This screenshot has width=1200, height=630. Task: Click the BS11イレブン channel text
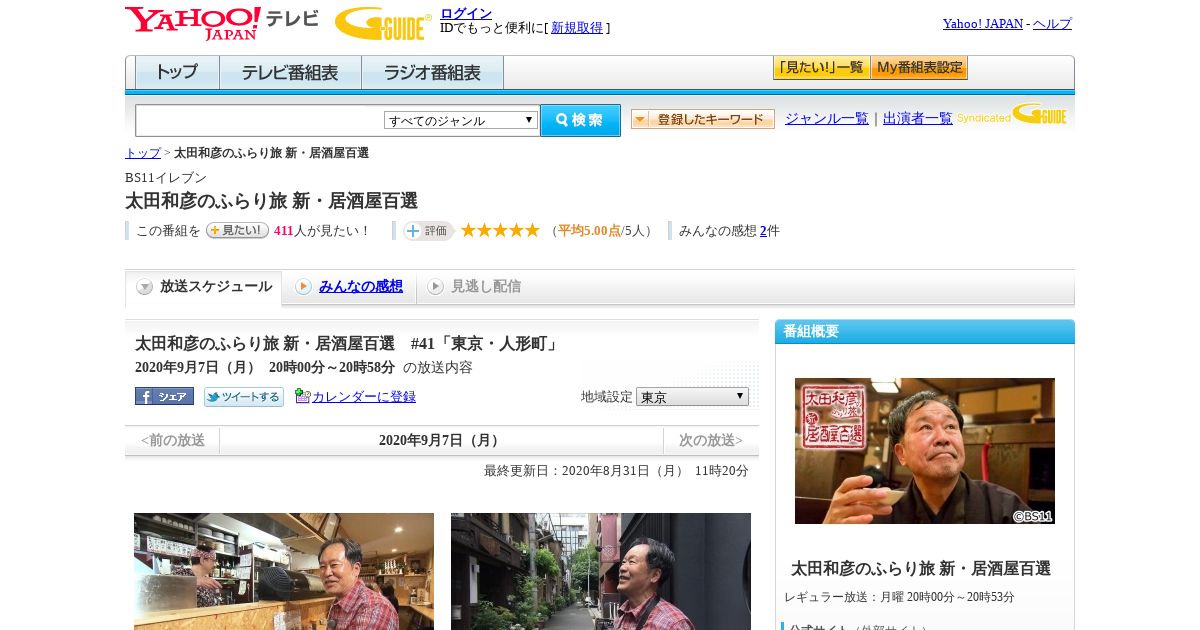[166, 178]
